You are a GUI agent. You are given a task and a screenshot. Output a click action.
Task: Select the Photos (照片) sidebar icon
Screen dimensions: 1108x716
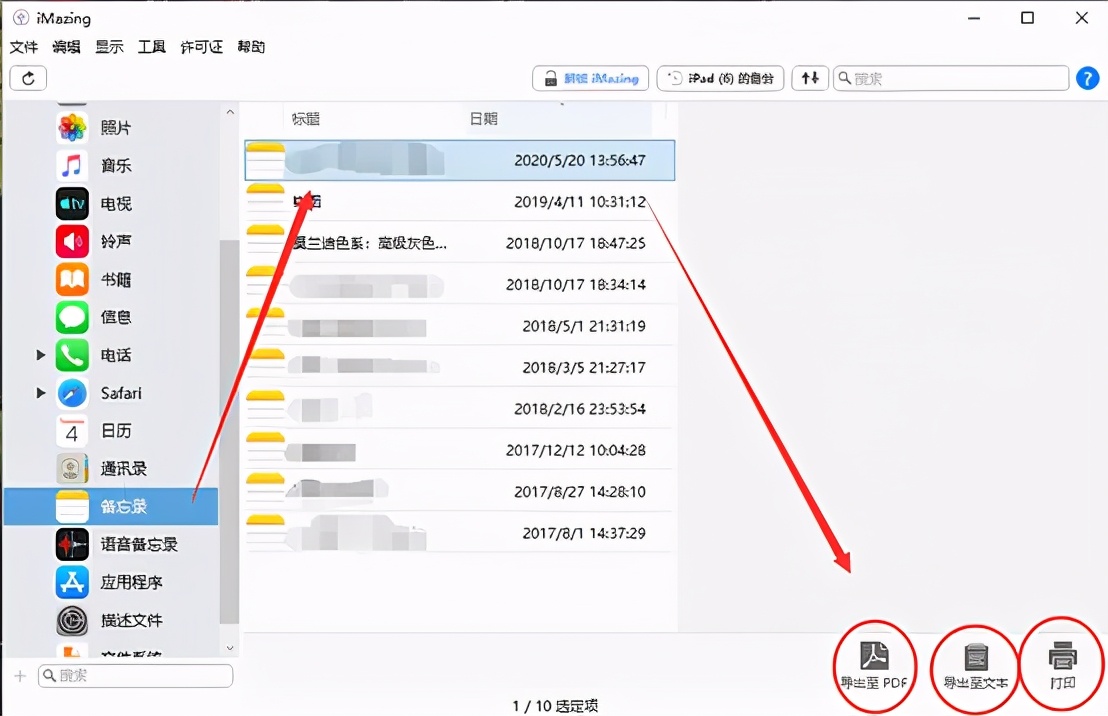[71, 127]
